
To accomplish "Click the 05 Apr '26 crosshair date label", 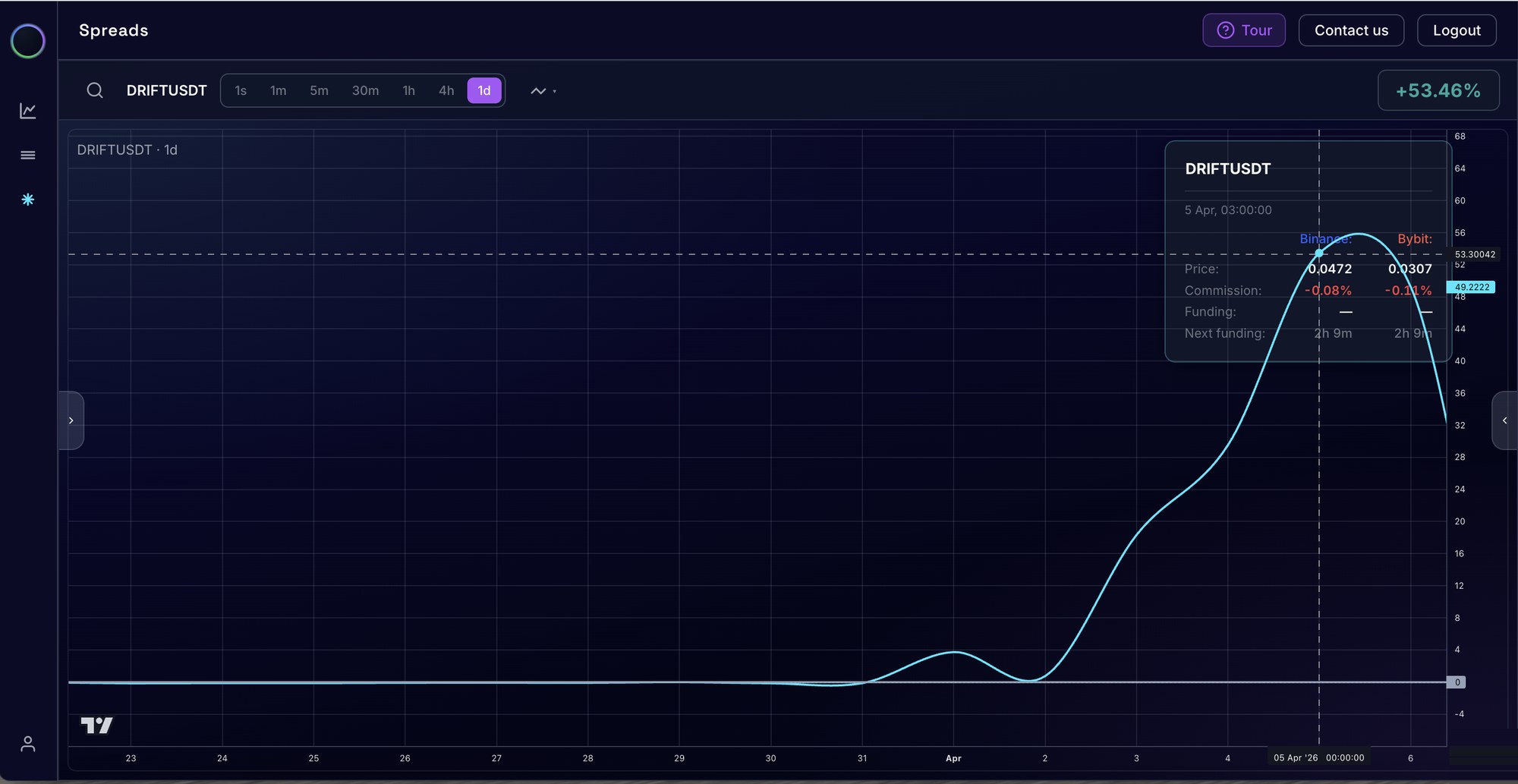I will (x=1318, y=757).
